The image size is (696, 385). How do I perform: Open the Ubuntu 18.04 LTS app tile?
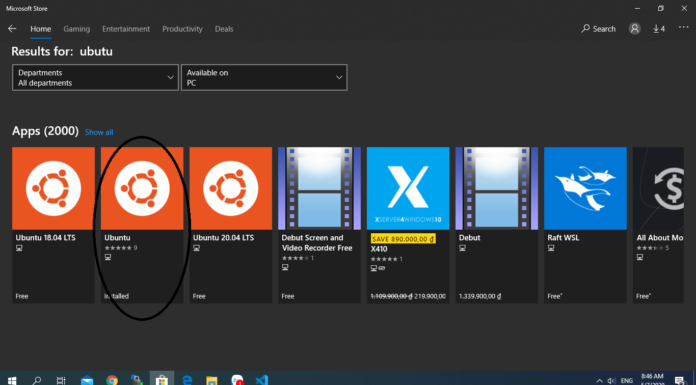coord(53,225)
